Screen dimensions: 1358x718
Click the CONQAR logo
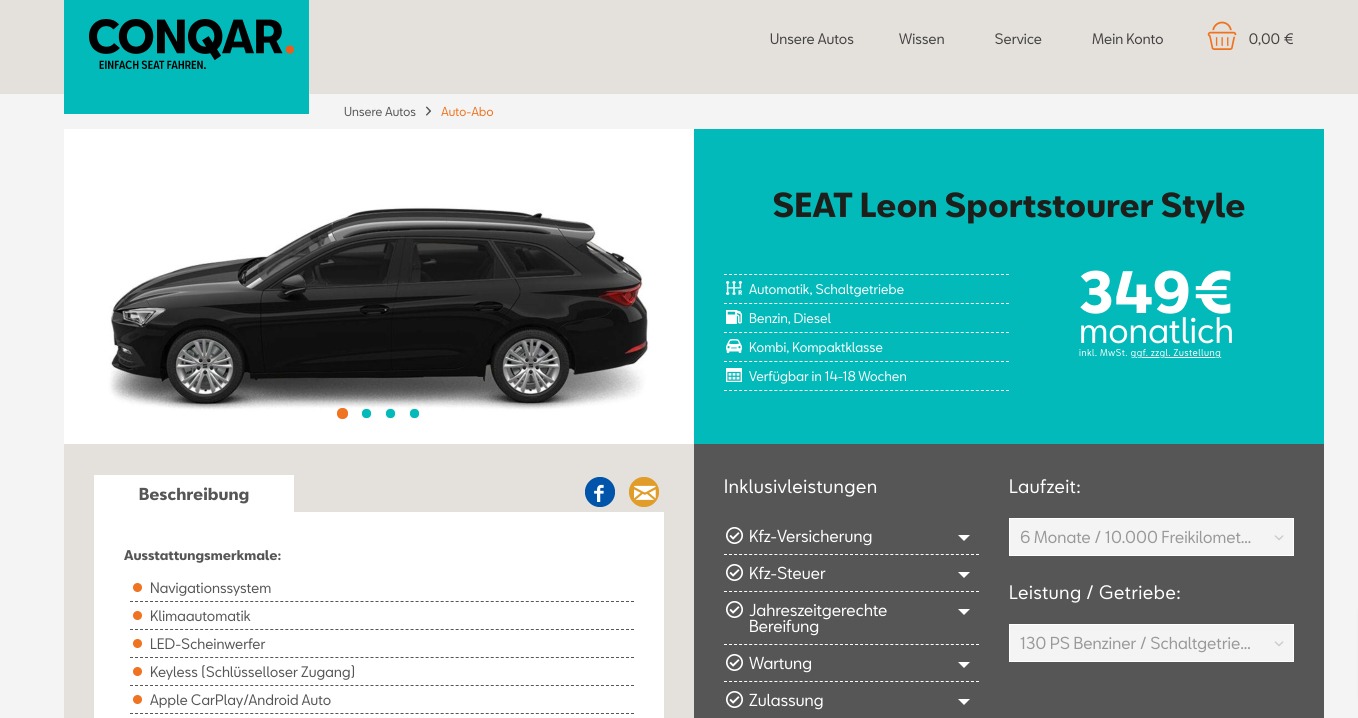tap(191, 45)
